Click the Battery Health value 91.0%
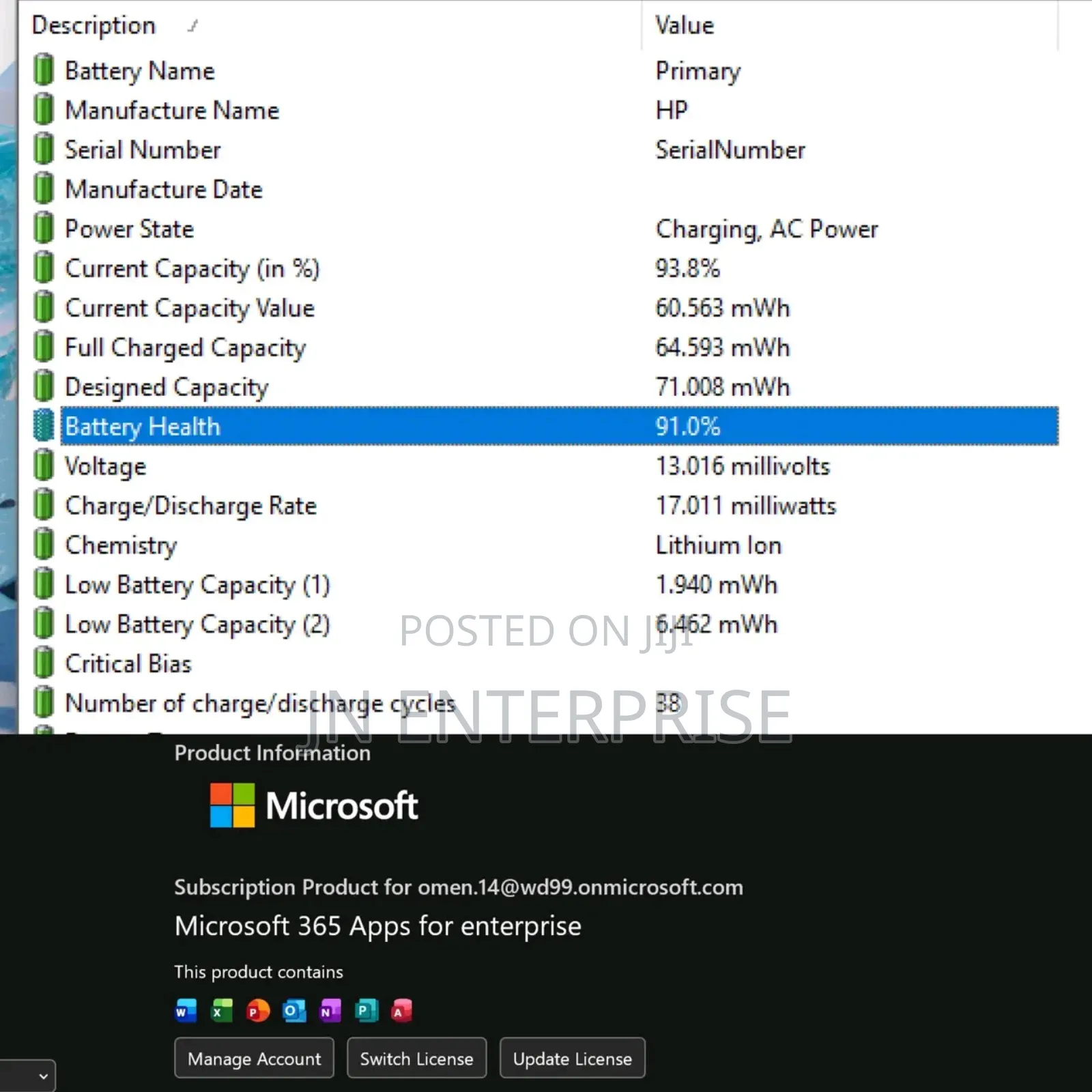The height and width of the screenshot is (1092, 1092). (687, 427)
